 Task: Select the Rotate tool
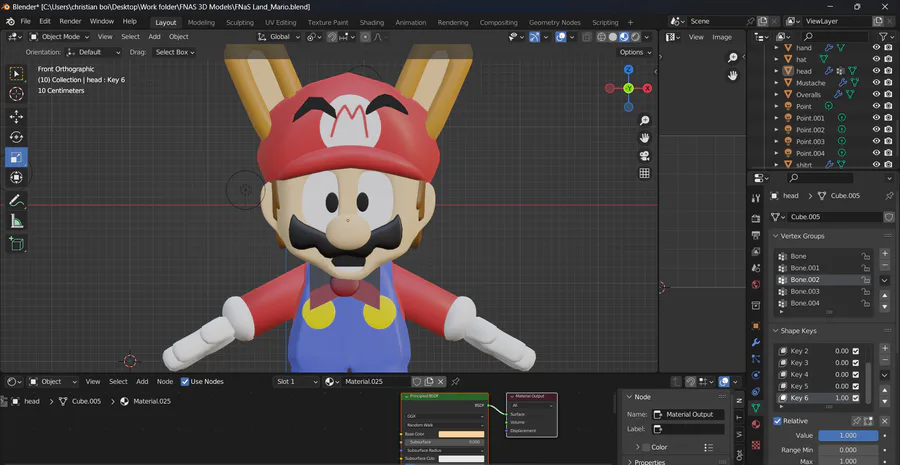pyautogui.click(x=16, y=137)
